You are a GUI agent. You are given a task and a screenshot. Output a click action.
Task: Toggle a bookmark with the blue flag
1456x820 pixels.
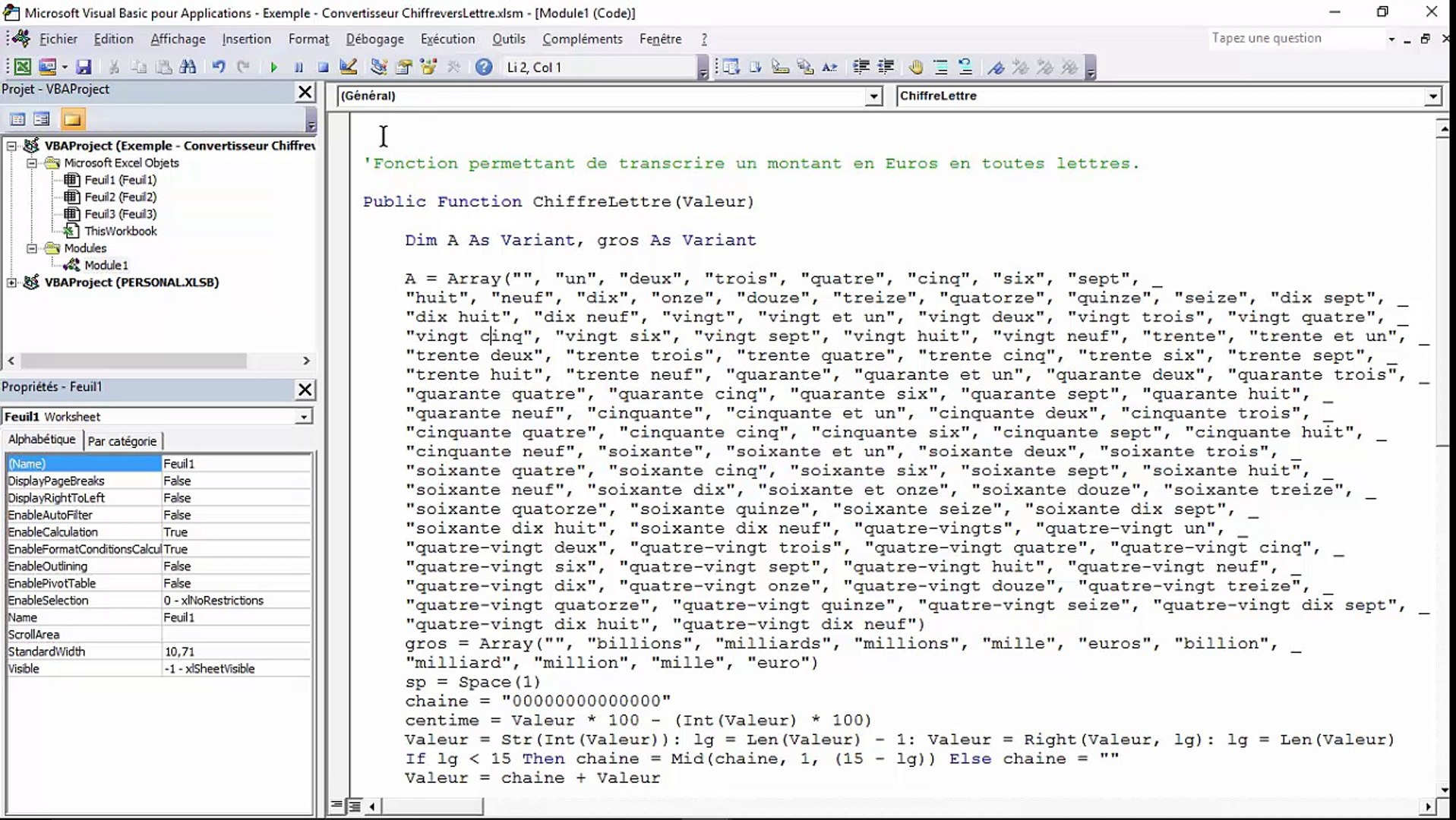pyautogui.click(x=996, y=67)
